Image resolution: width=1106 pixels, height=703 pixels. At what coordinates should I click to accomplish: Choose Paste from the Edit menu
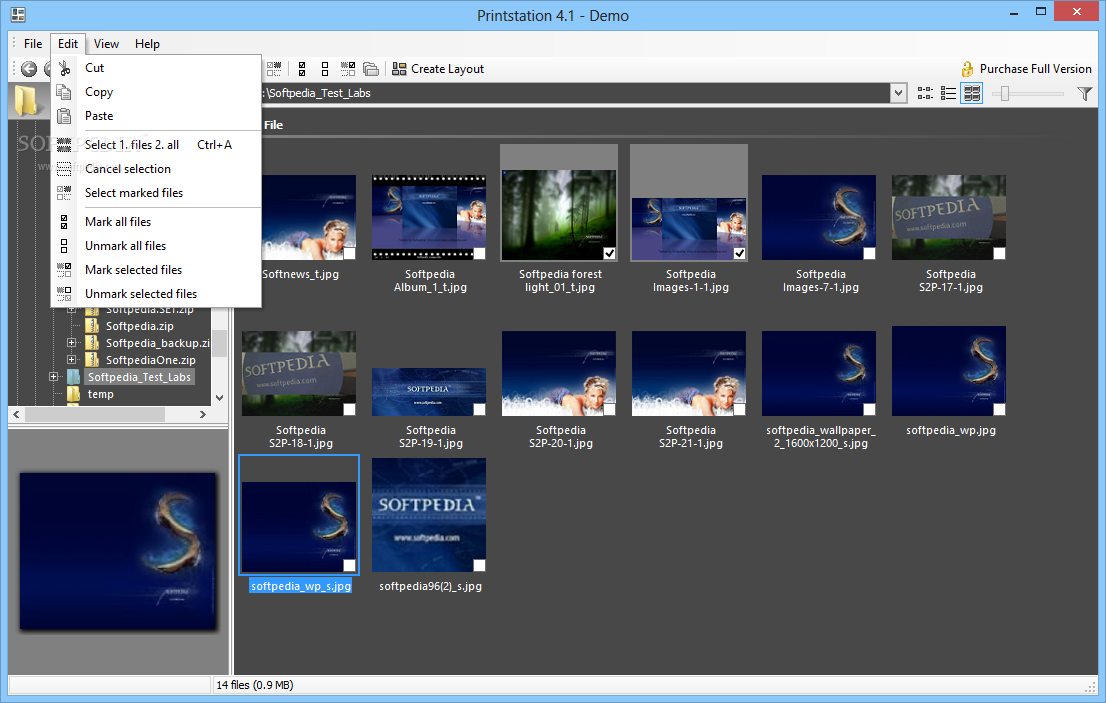156,116
